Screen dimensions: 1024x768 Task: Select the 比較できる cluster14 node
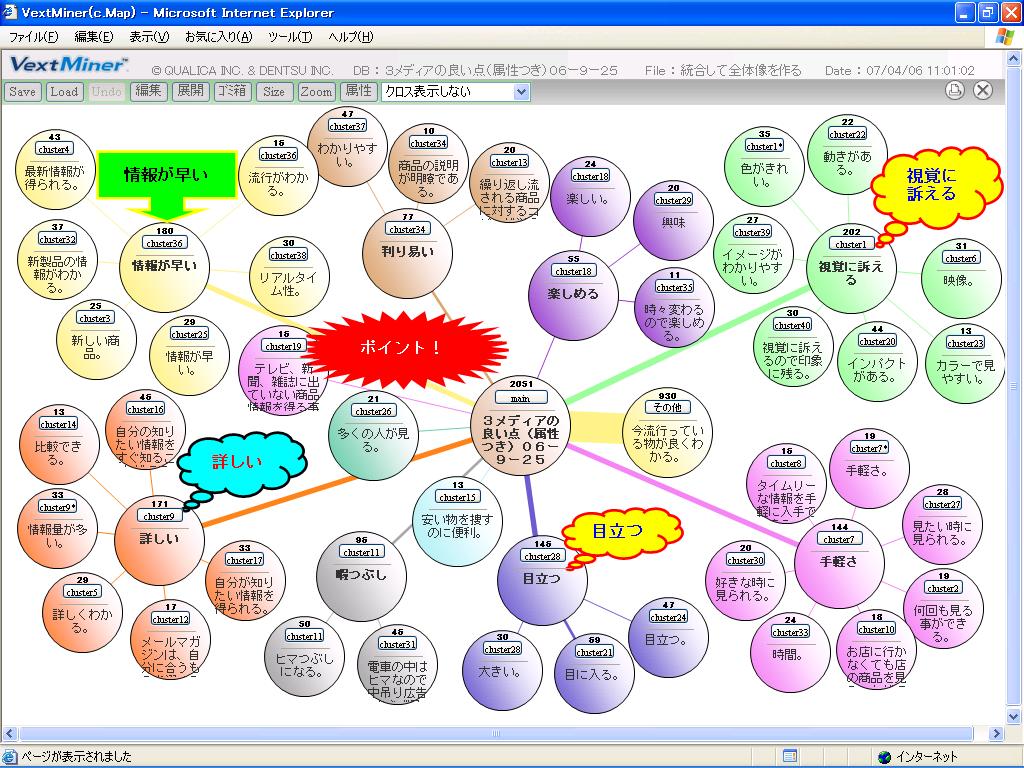59,445
